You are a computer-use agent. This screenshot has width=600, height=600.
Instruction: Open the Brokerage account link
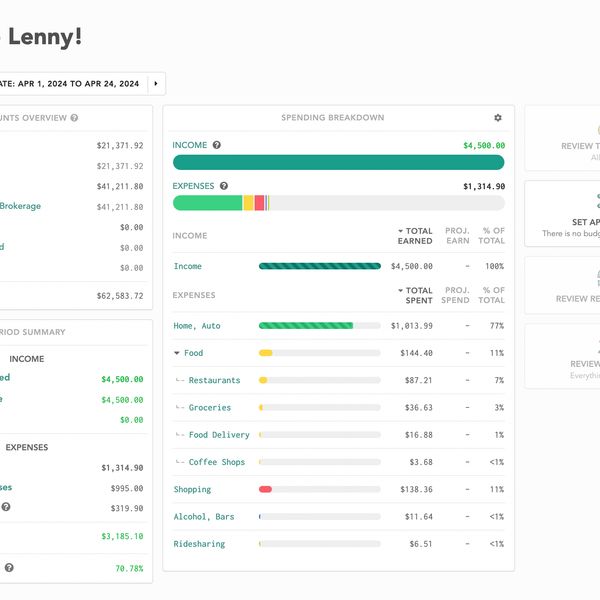(20, 207)
